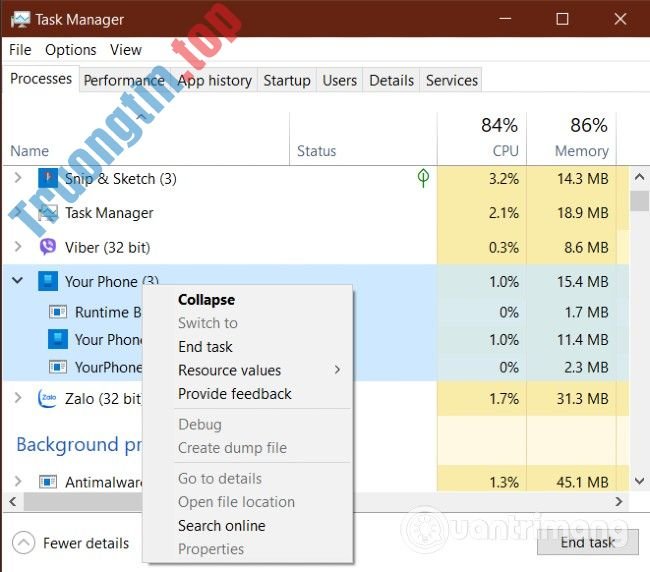Image resolution: width=650 pixels, height=572 pixels.
Task: Sort by the Name column header
Action: click(x=146, y=139)
